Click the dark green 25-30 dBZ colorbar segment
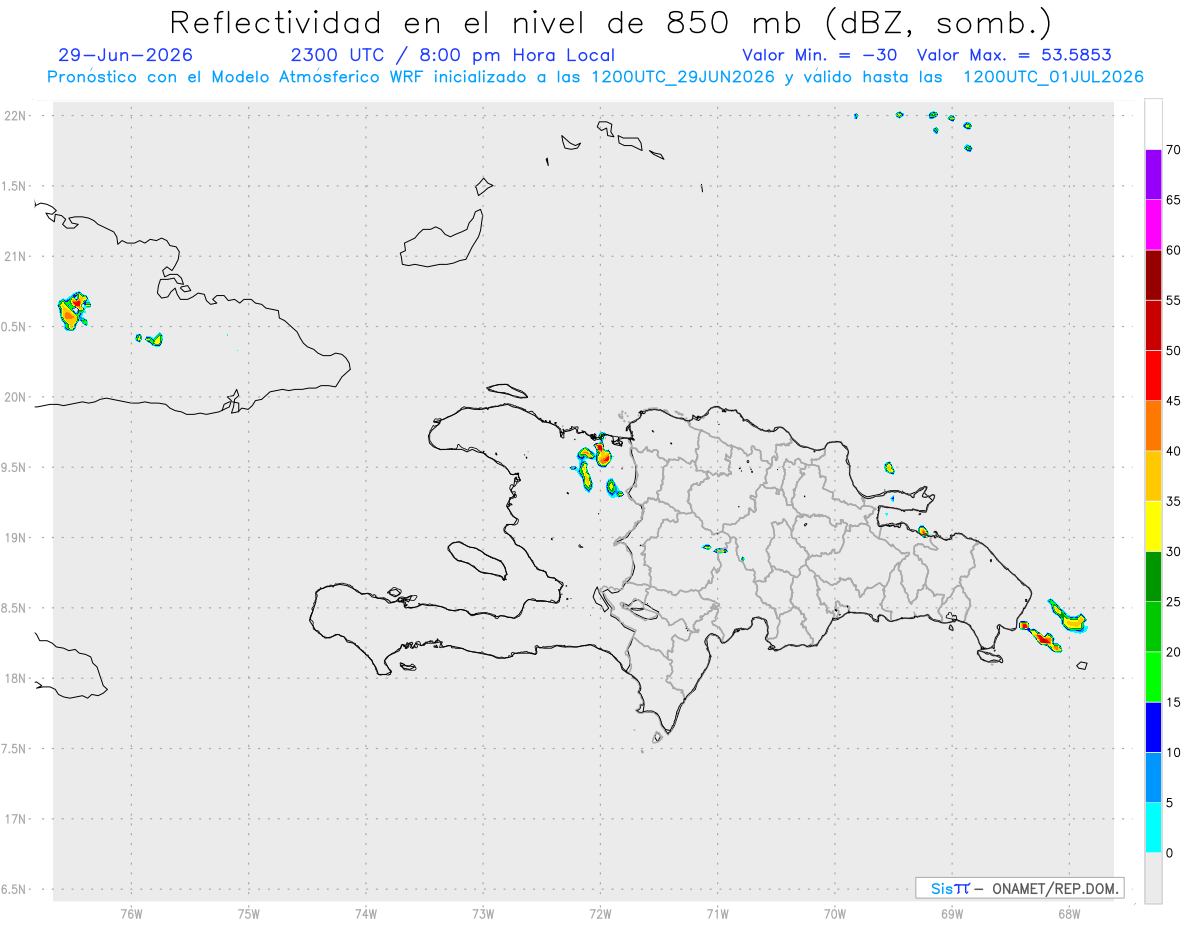Viewport: 1200px width, 927px height. (1153, 577)
